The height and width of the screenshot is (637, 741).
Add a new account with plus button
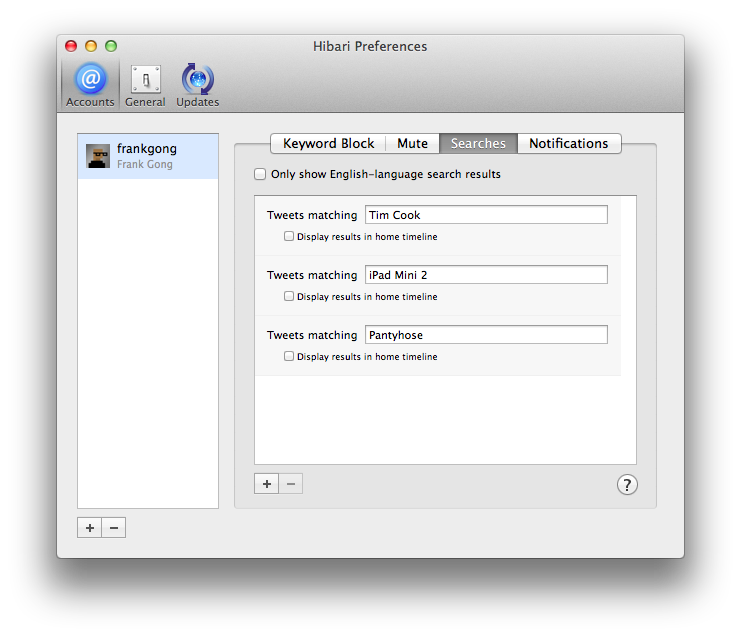coord(89,528)
